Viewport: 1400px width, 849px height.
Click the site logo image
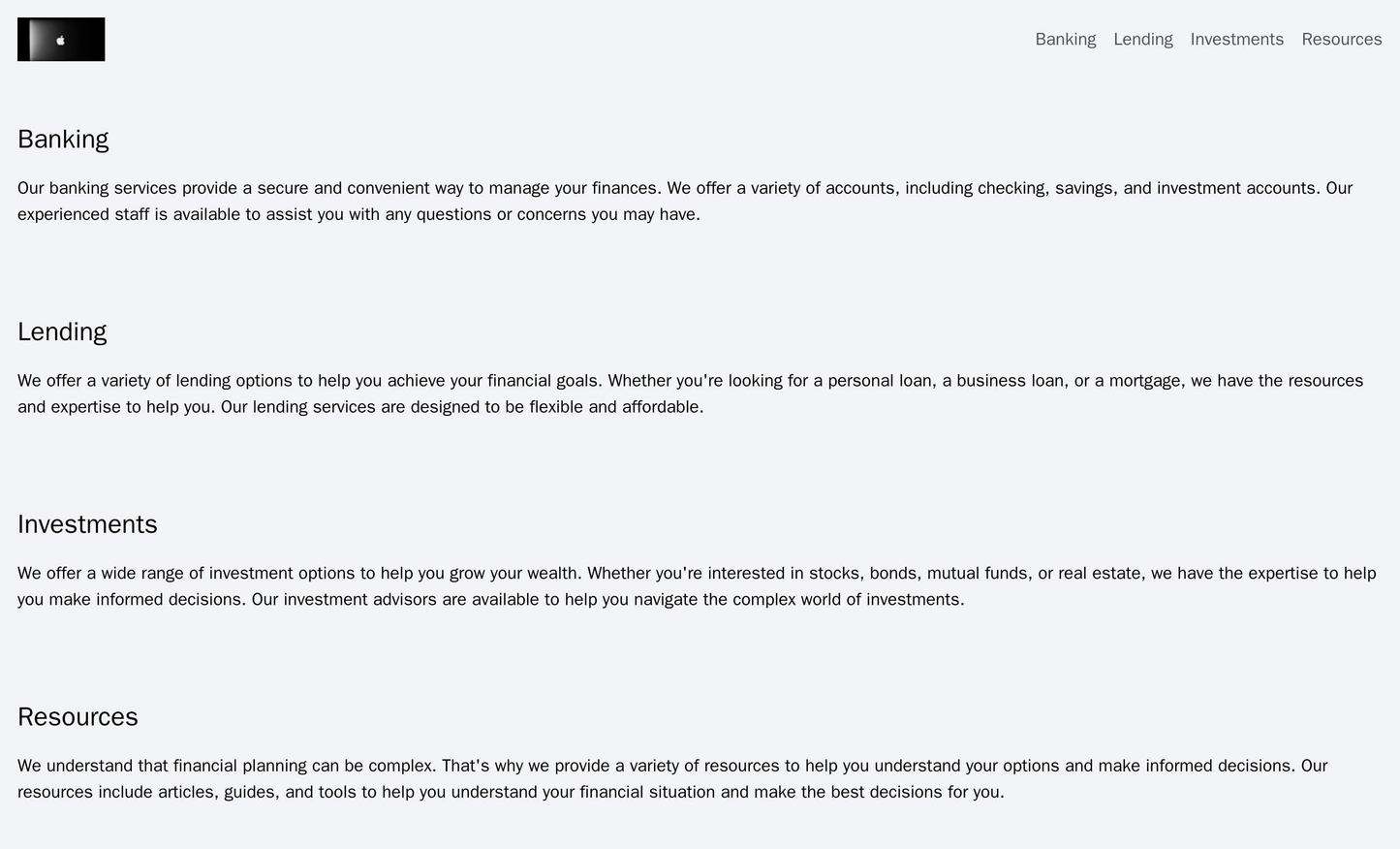pyautogui.click(x=61, y=40)
